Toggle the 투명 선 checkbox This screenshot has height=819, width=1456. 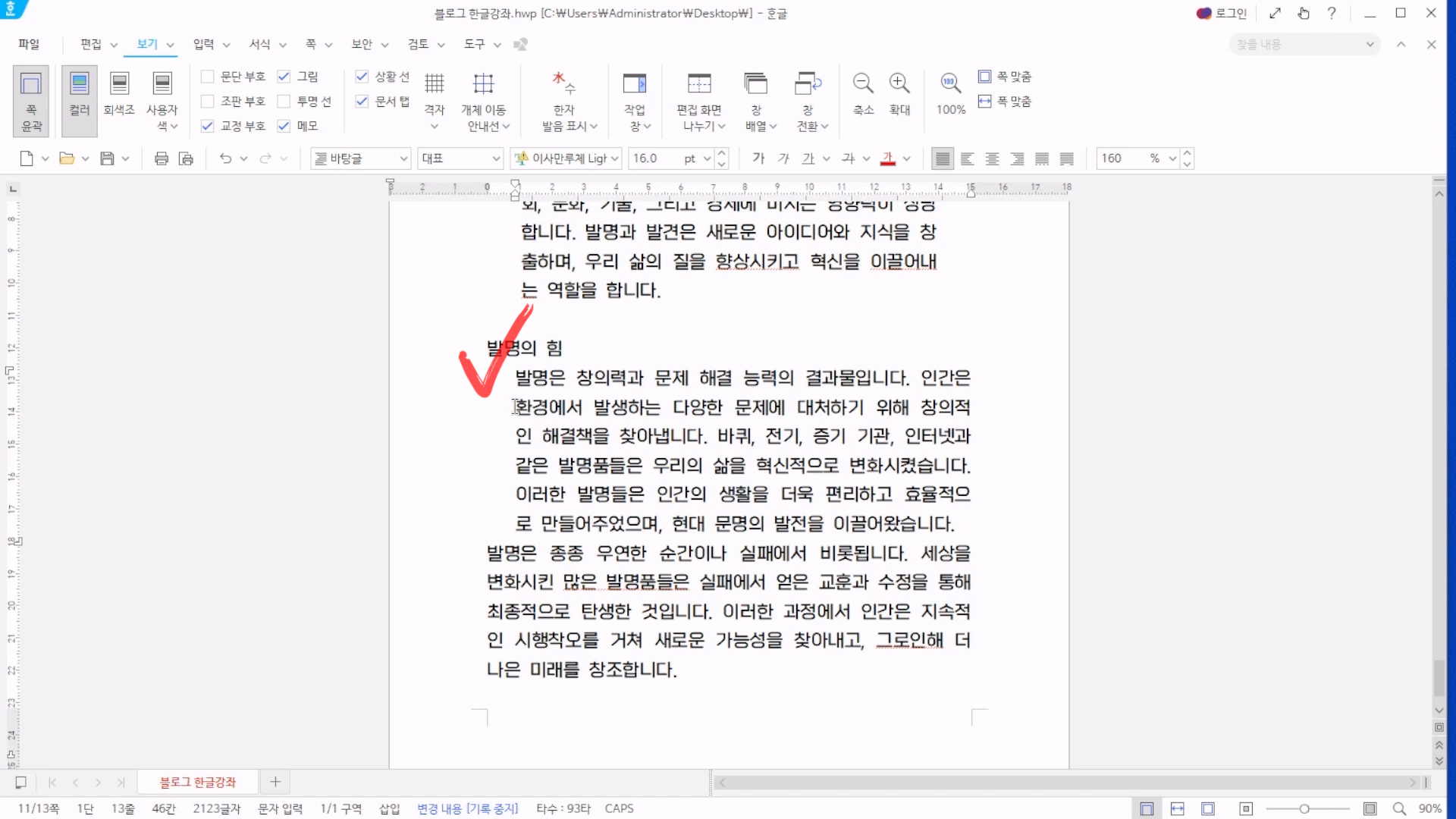284,102
